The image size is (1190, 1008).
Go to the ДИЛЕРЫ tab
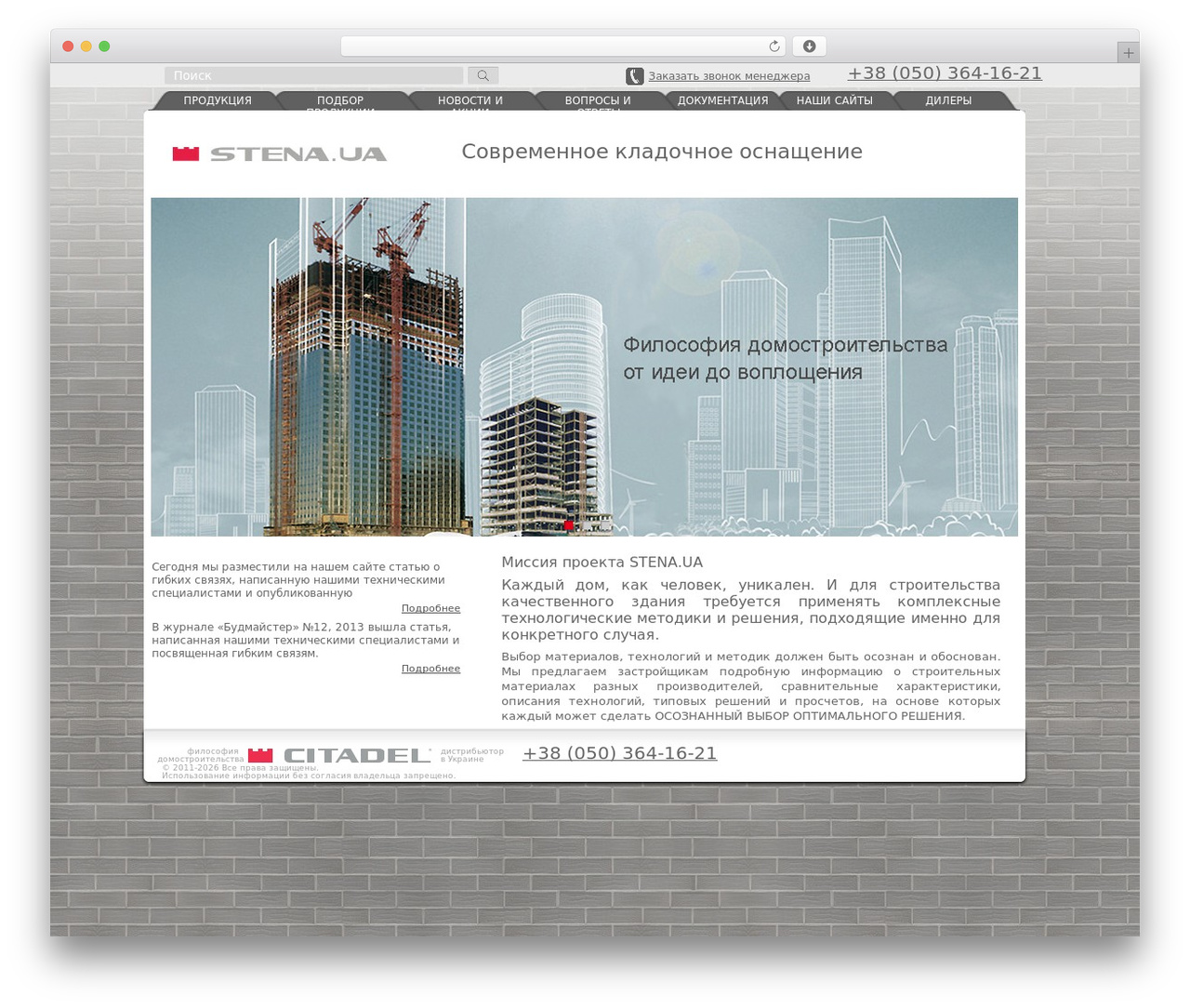[948, 100]
